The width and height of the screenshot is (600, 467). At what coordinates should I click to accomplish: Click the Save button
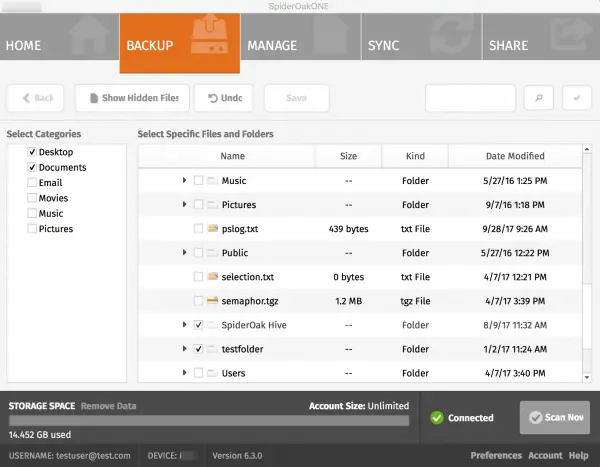click(297, 98)
